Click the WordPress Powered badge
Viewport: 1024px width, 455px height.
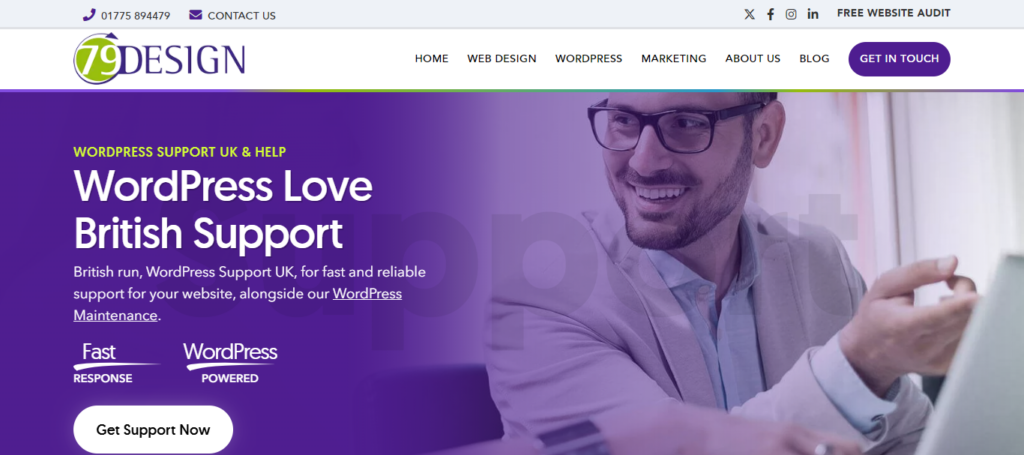click(230, 364)
